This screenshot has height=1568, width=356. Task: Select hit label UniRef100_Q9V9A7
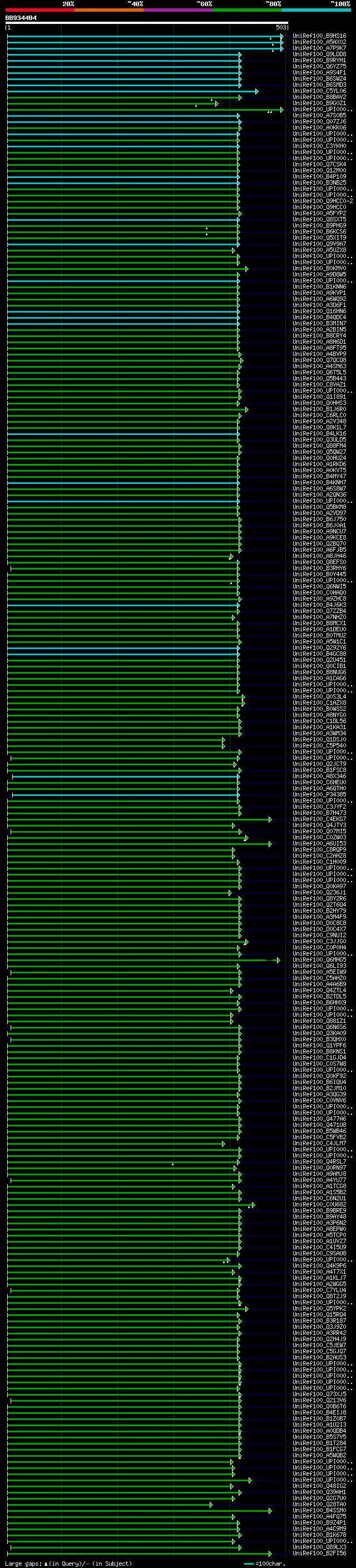319,244
